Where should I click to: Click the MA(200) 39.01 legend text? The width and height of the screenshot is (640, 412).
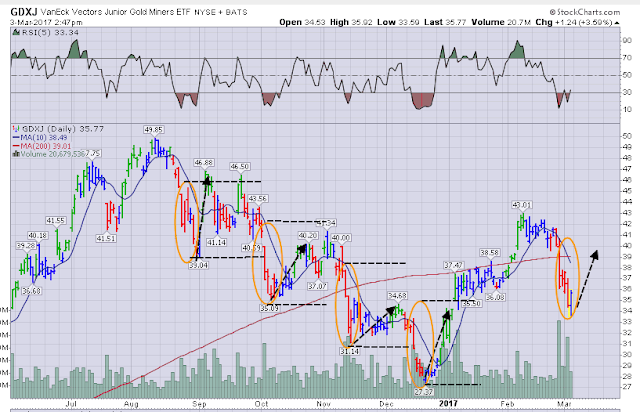pyautogui.click(x=46, y=146)
